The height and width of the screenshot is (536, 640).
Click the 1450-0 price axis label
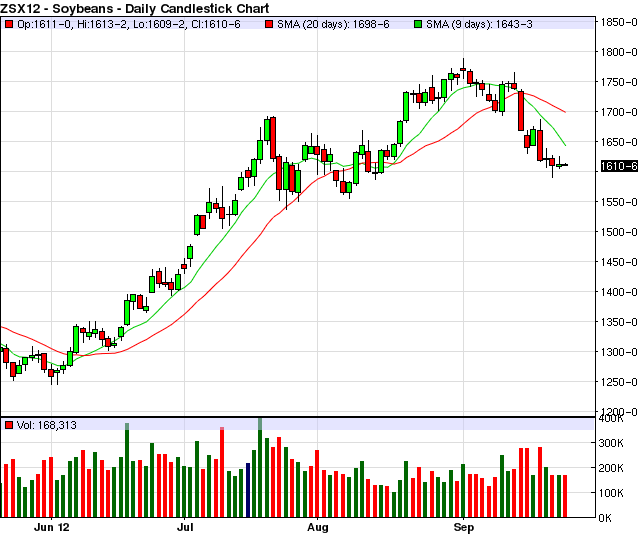click(x=619, y=262)
